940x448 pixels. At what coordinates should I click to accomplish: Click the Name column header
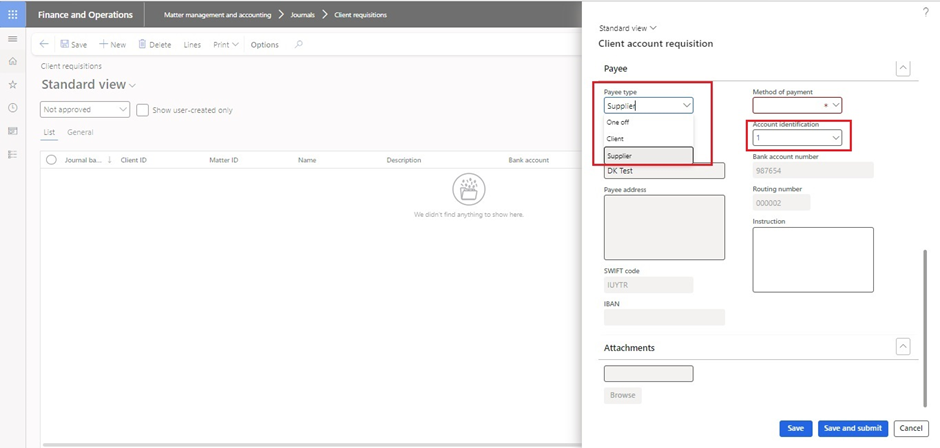tap(306, 160)
